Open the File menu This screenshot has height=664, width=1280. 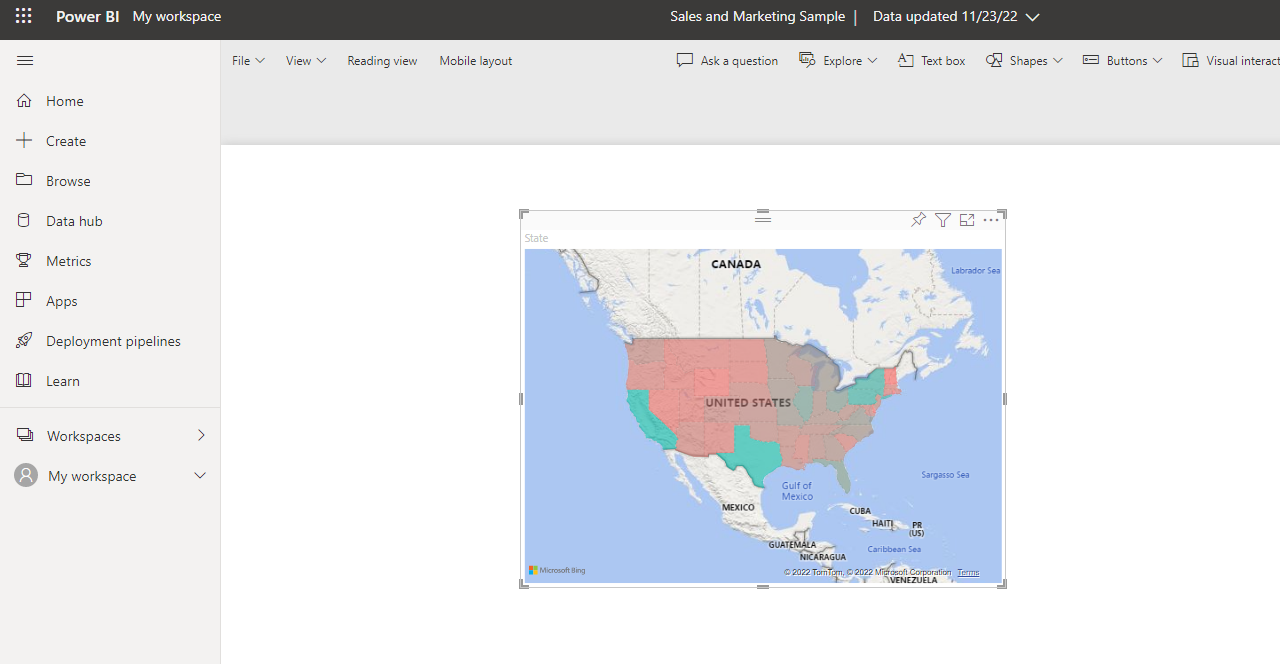click(x=248, y=61)
